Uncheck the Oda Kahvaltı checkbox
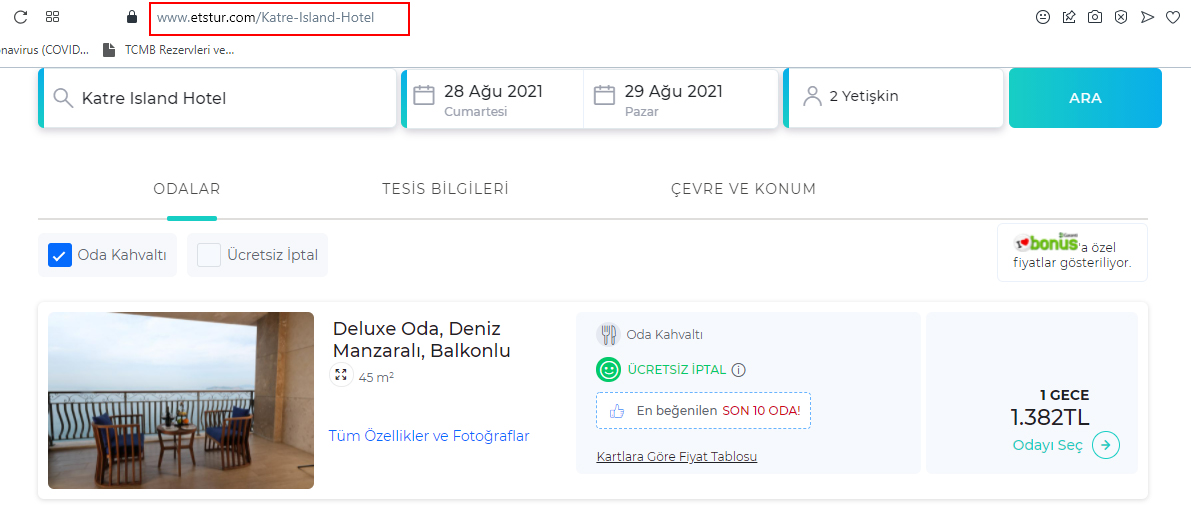This screenshot has width=1191, height=508. pos(60,255)
